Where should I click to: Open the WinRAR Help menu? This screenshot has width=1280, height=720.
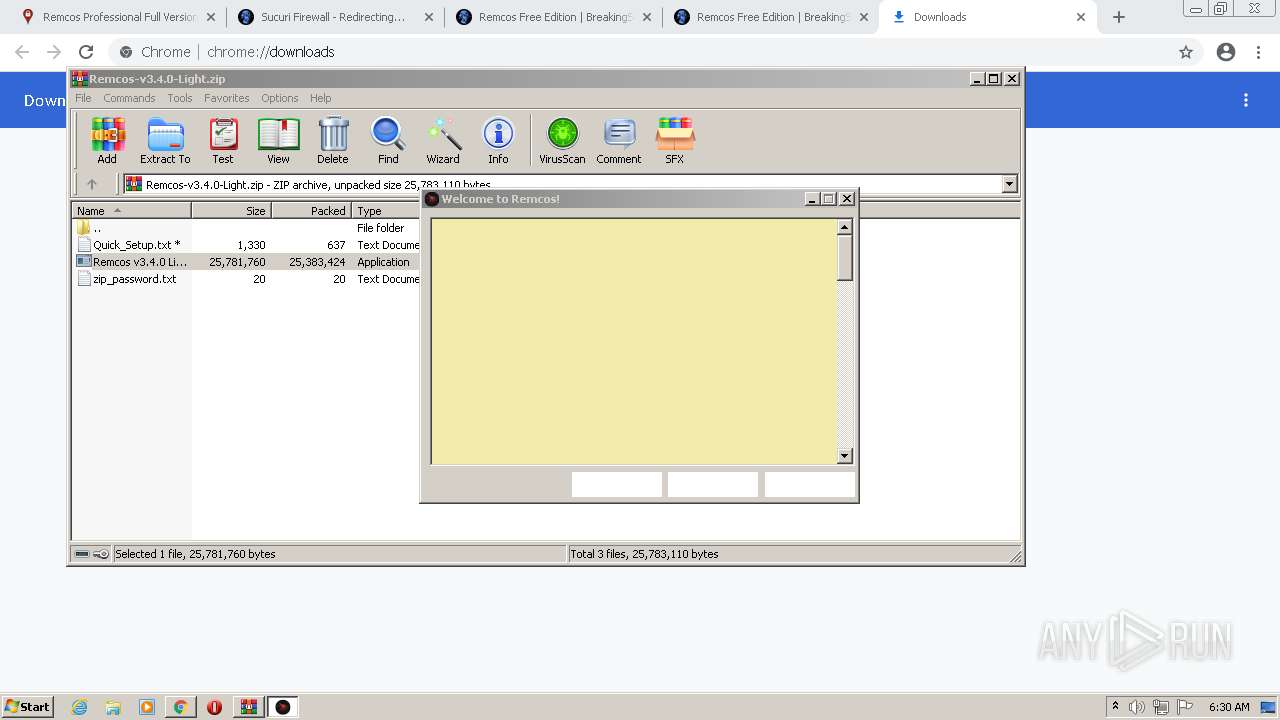320,98
